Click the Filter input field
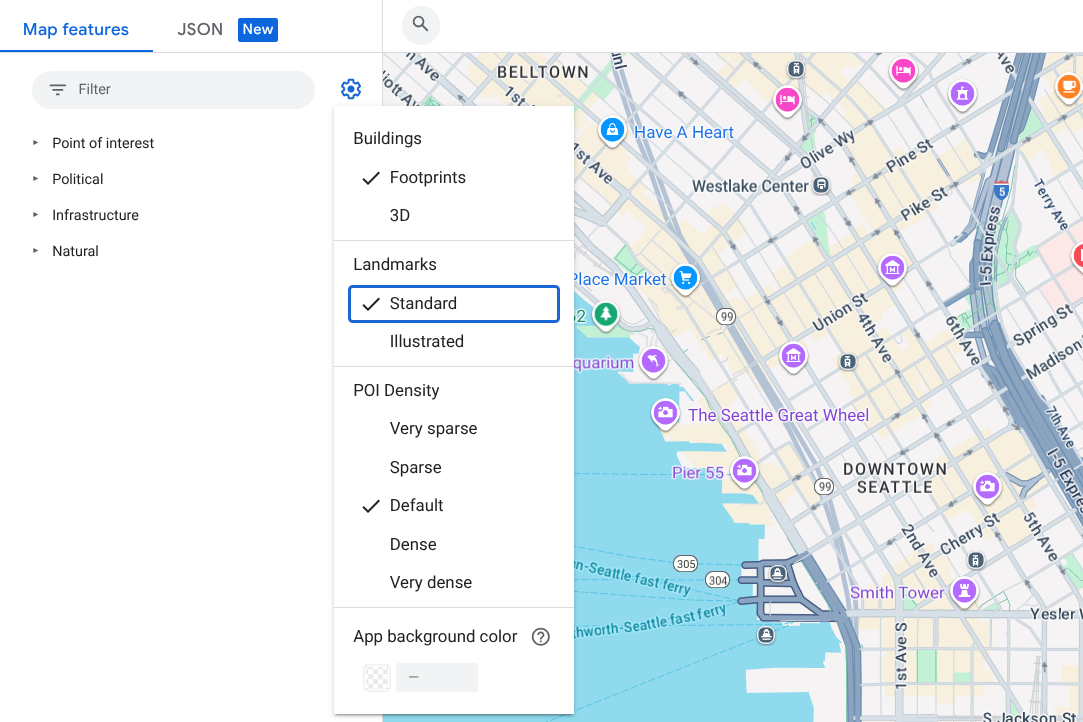 coord(172,89)
